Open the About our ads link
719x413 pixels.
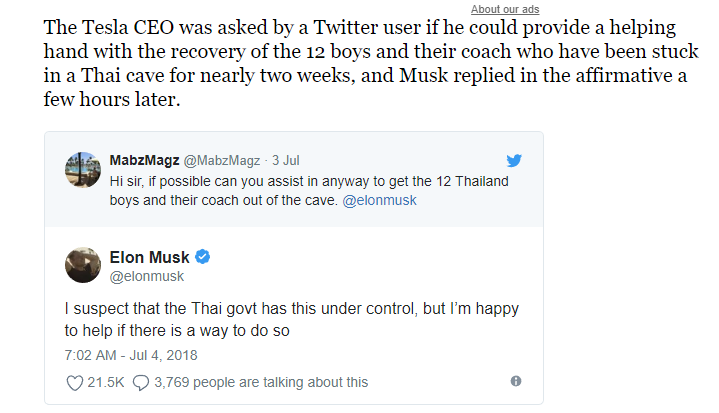[x=505, y=9]
